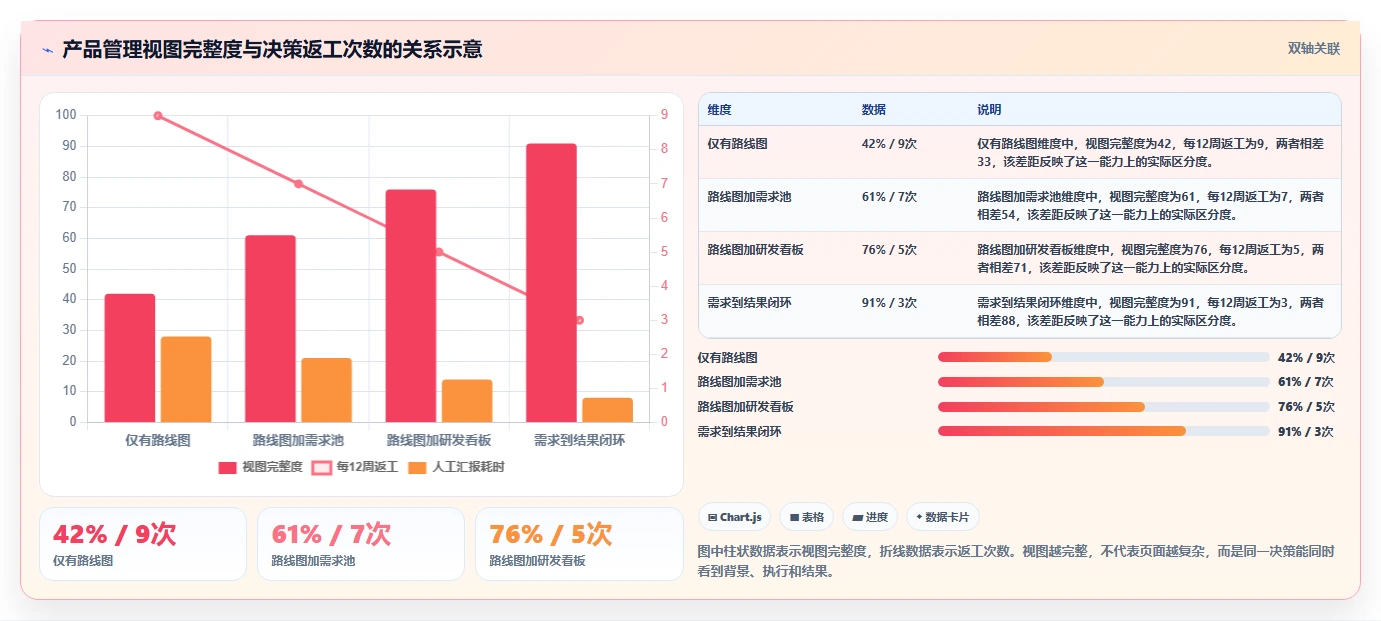Select the 数据卡片 chip

pos(943,517)
